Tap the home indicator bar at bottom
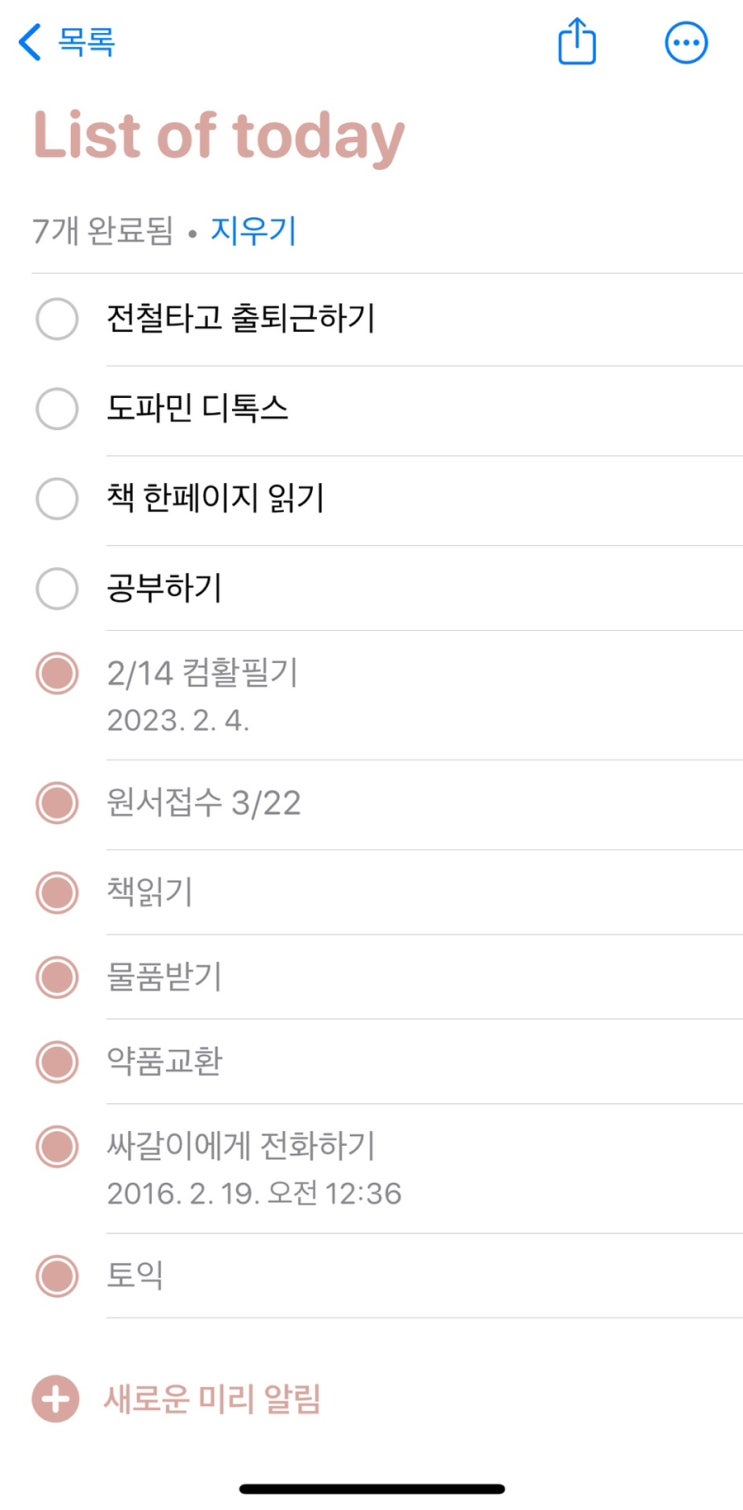This screenshot has width=743, height=1510. pyautogui.click(x=372, y=1488)
